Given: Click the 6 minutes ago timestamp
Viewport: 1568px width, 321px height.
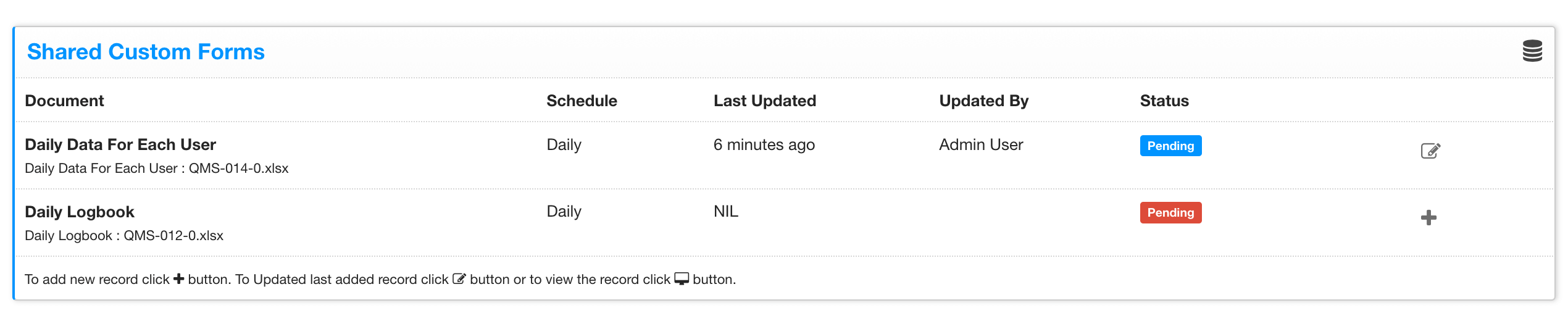Looking at the screenshot, I should coord(764,144).
